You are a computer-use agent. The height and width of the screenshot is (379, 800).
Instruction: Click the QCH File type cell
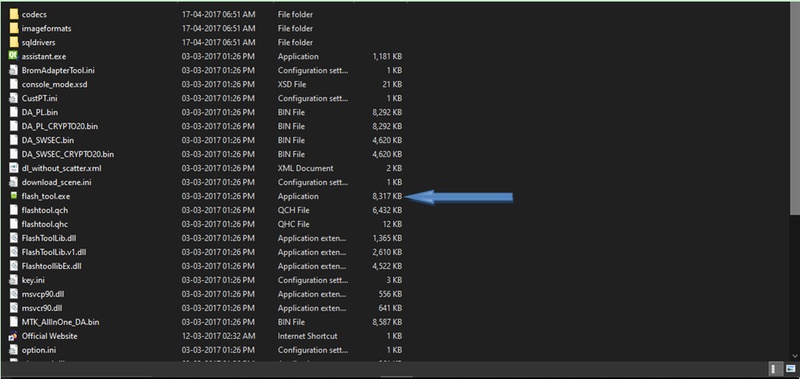294,210
